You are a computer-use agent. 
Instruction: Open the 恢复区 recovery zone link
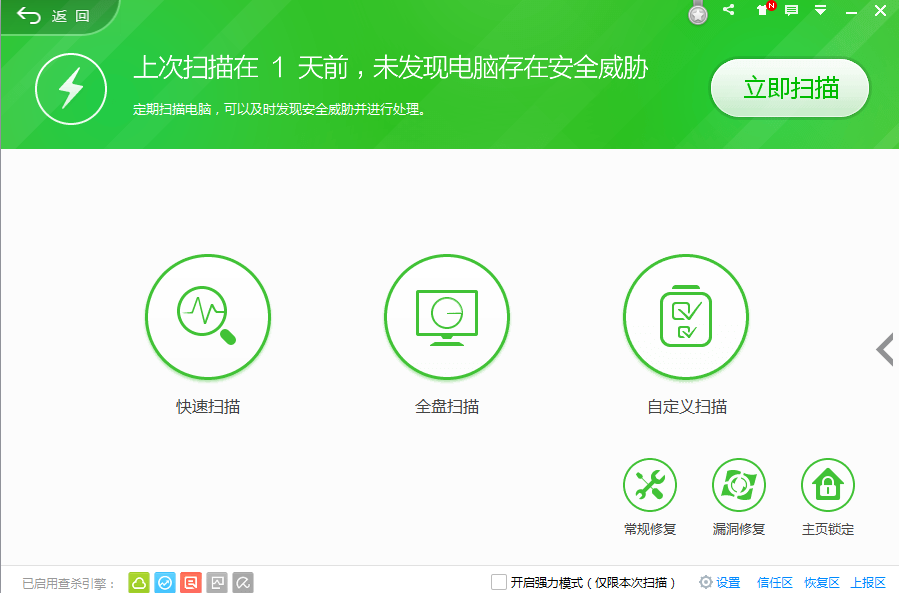[821, 583]
